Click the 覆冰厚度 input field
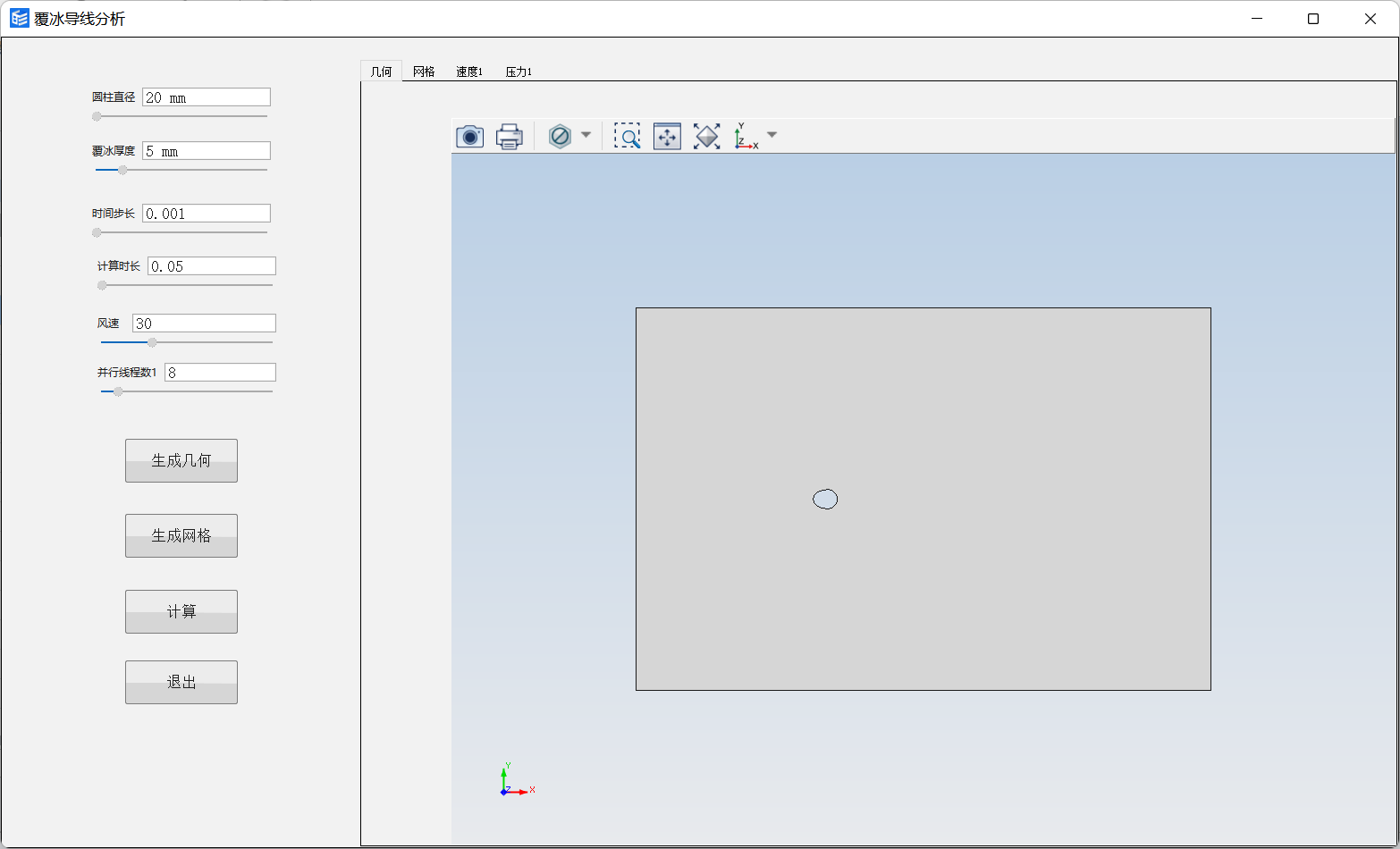This screenshot has width=1400, height=849. pyautogui.click(x=207, y=151)
